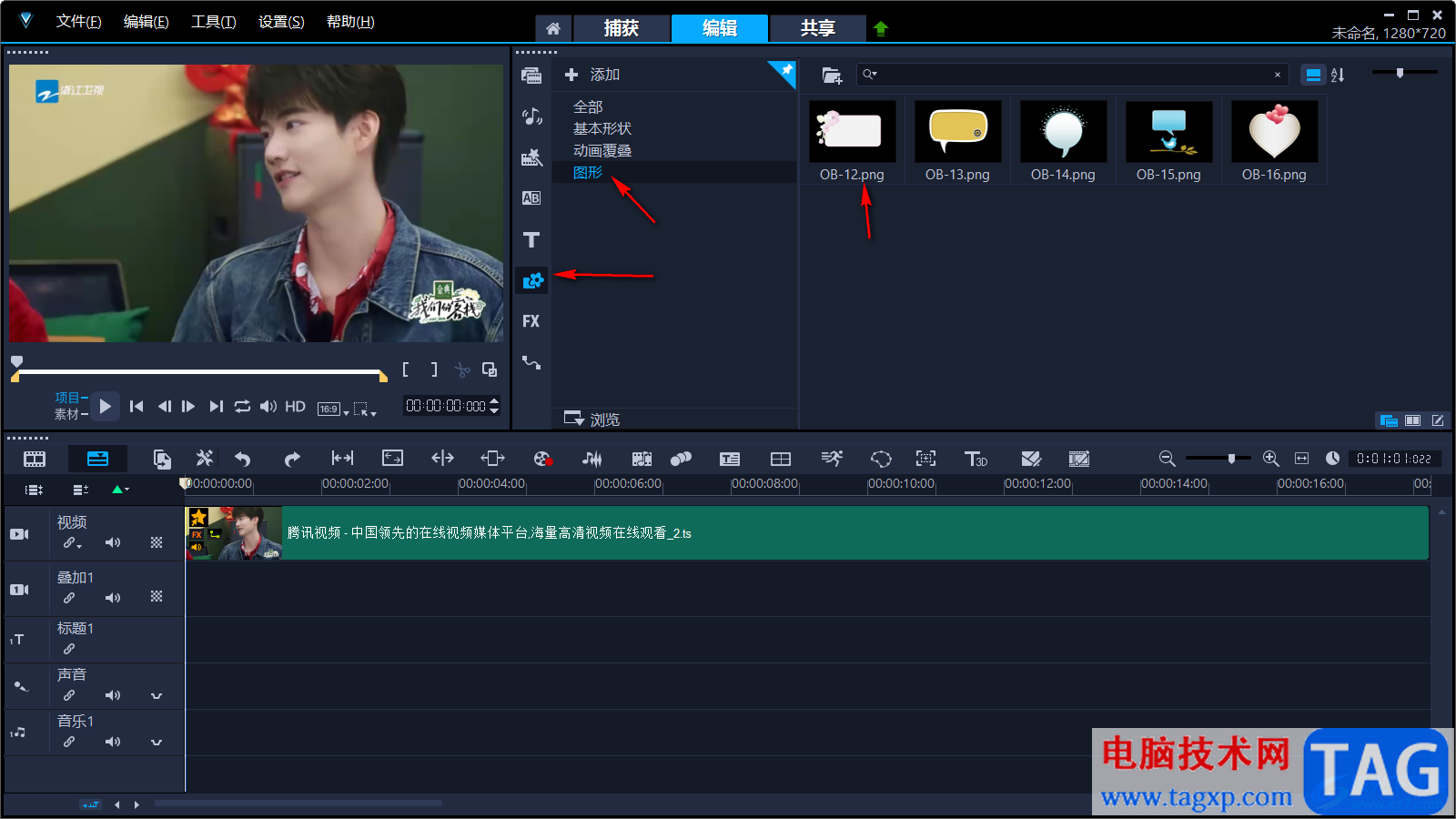The height and width of the screenshot is (819, 1456).
Task: Play the preview video
Action: tap(106, 407)
